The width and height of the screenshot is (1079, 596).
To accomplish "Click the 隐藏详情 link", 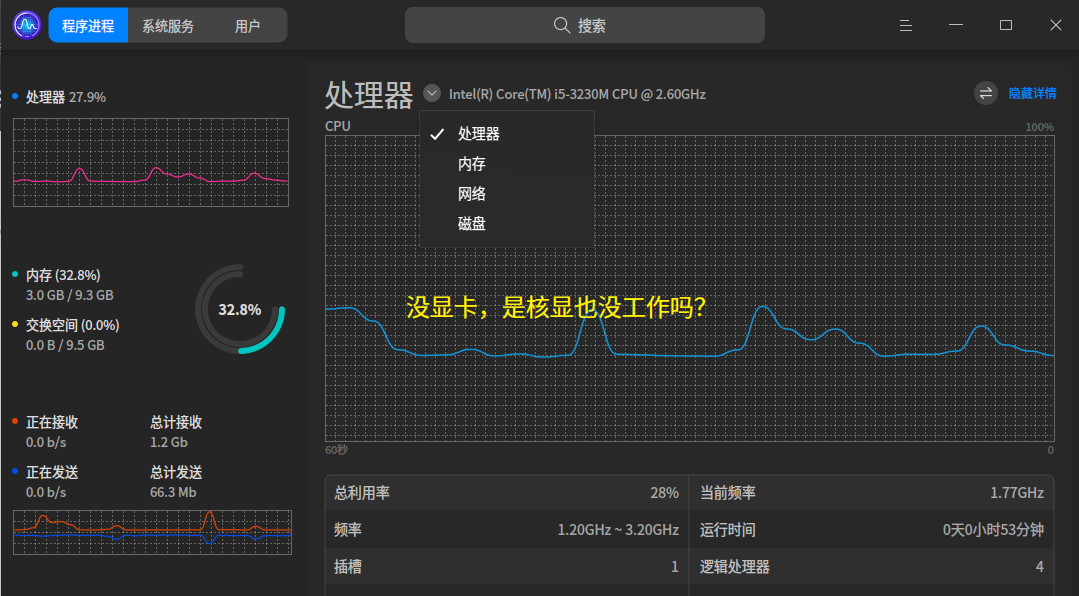I will 1032,94.
